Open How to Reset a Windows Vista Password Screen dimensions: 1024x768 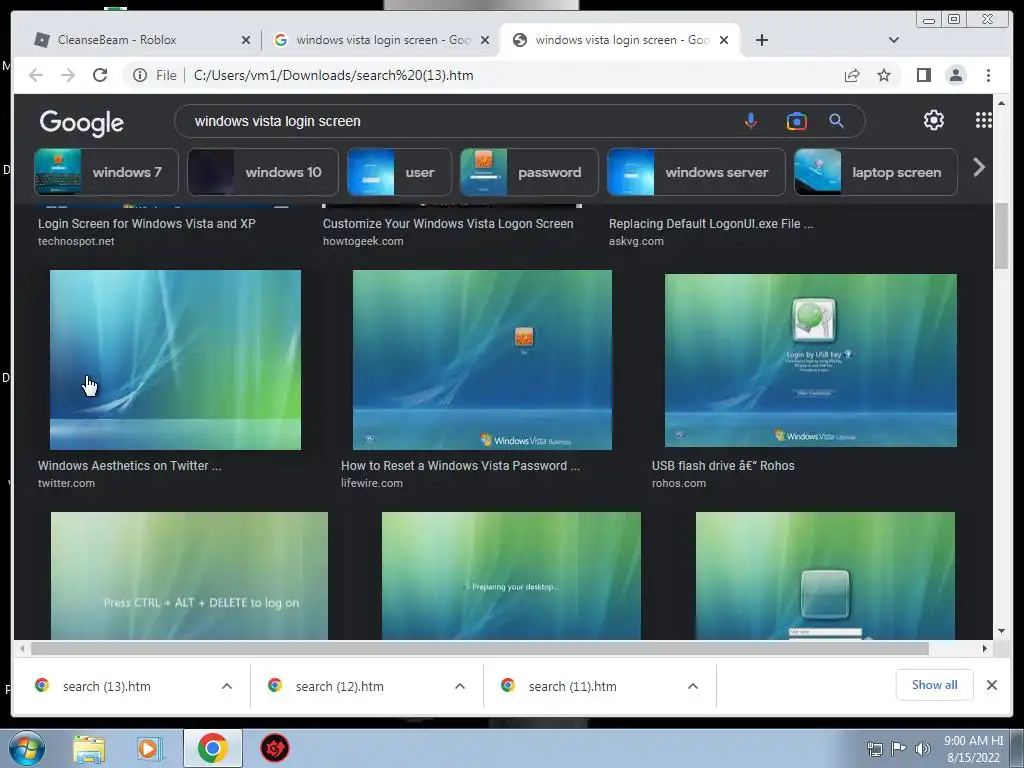[460, 466]
